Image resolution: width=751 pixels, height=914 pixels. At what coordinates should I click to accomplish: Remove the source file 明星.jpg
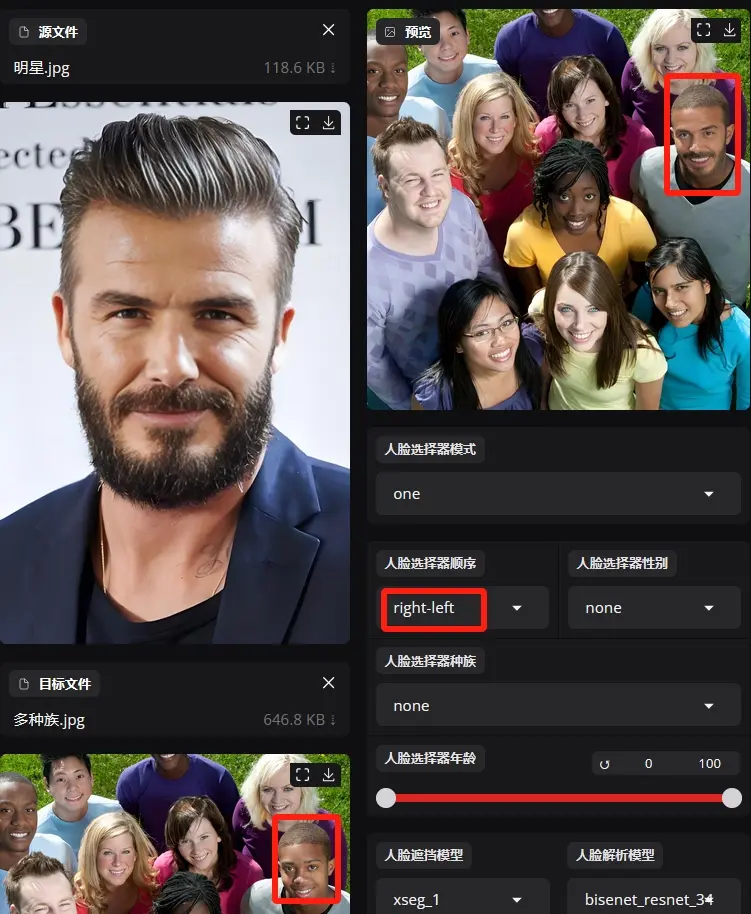[329, 30]
